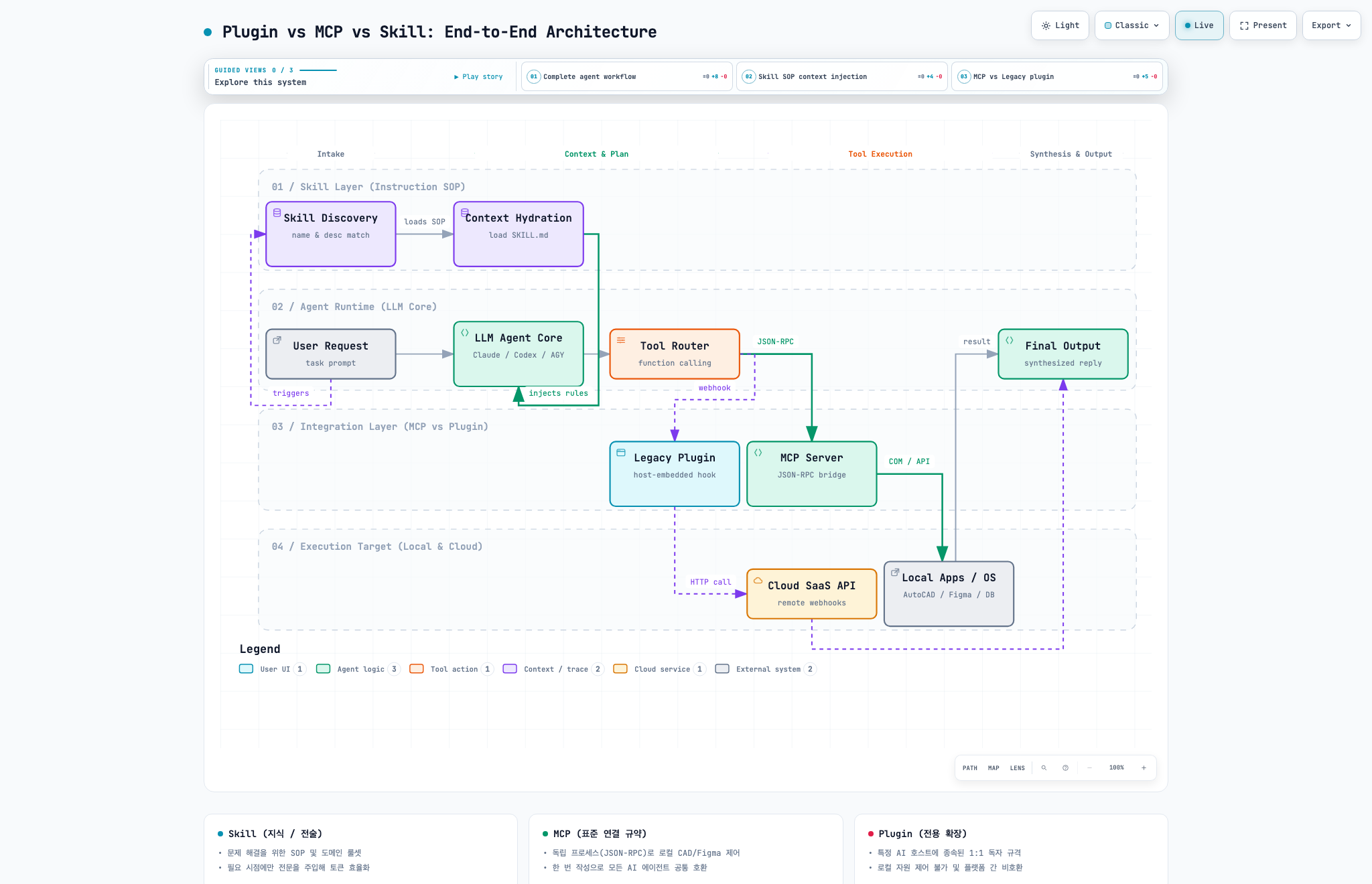
Task: Click the search magnifier icon in canvas toolbar
Action: [1044, 768]
